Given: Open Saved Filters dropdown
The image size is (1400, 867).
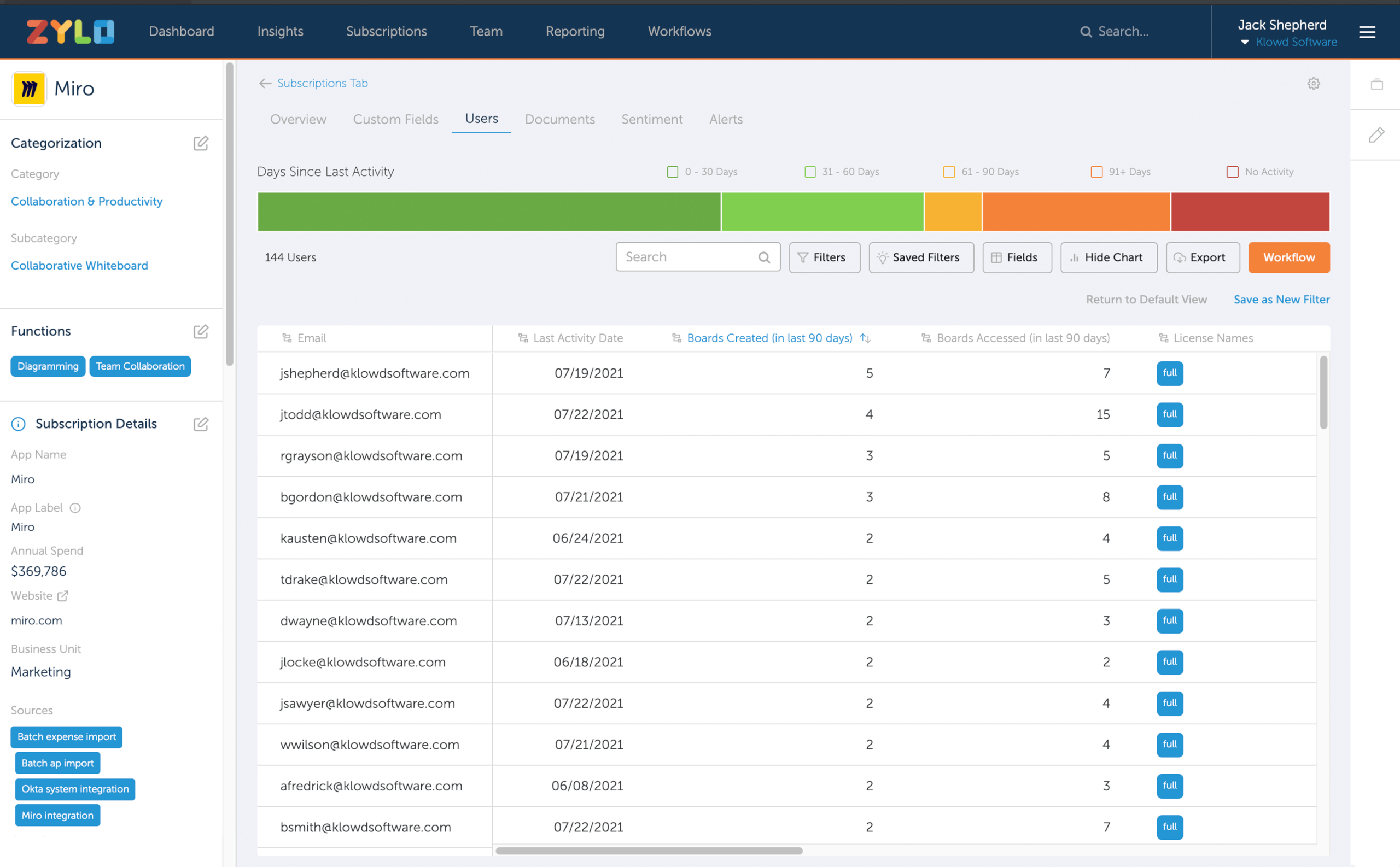Looking at the screenshot, I should pos(920,257).
